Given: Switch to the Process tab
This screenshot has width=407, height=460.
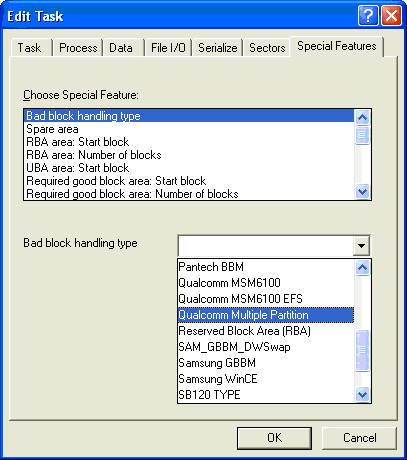Looking at the screenshot, I should click(x=78, y=48).
